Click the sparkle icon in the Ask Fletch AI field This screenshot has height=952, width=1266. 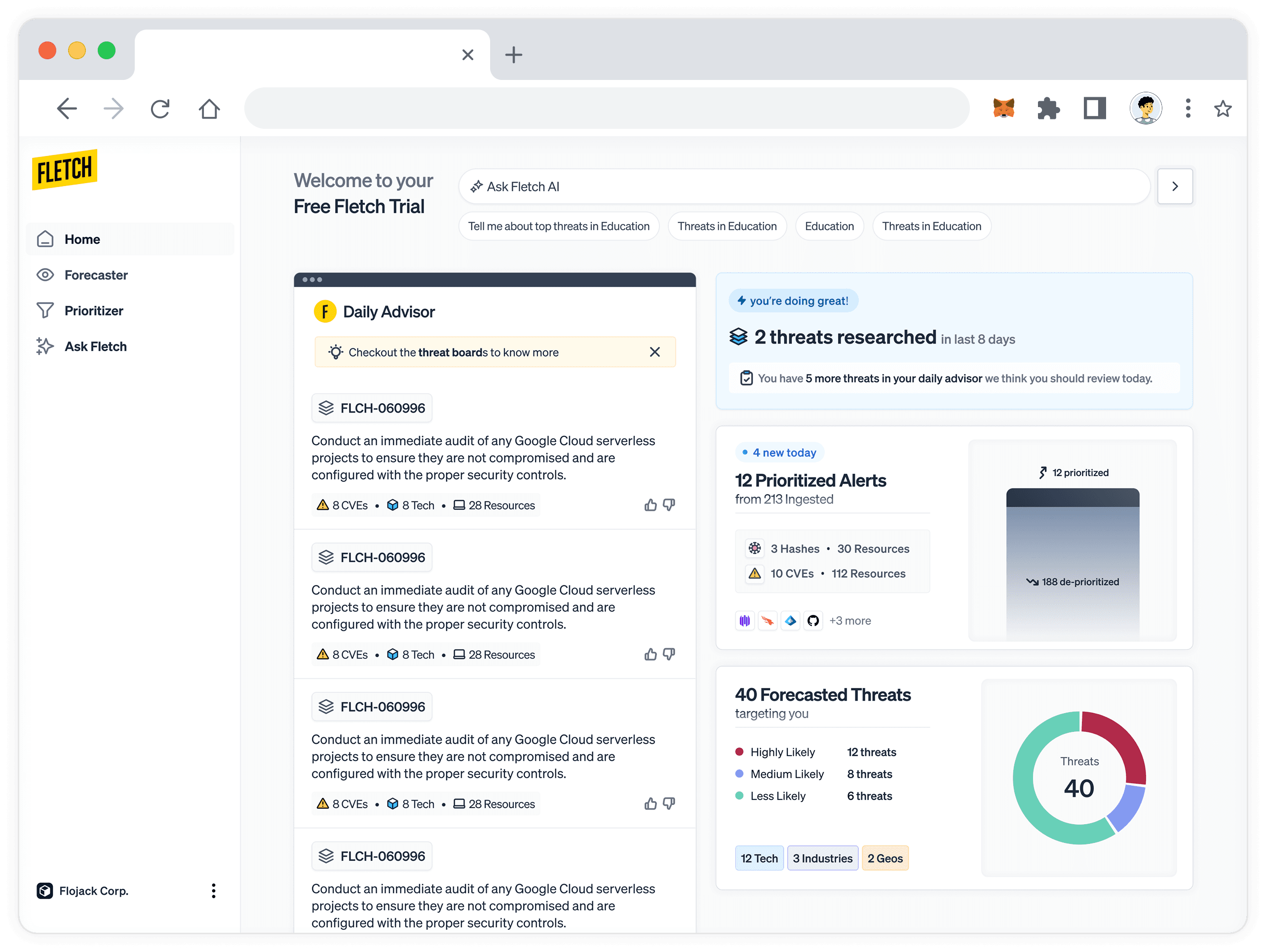pos(476,187)
